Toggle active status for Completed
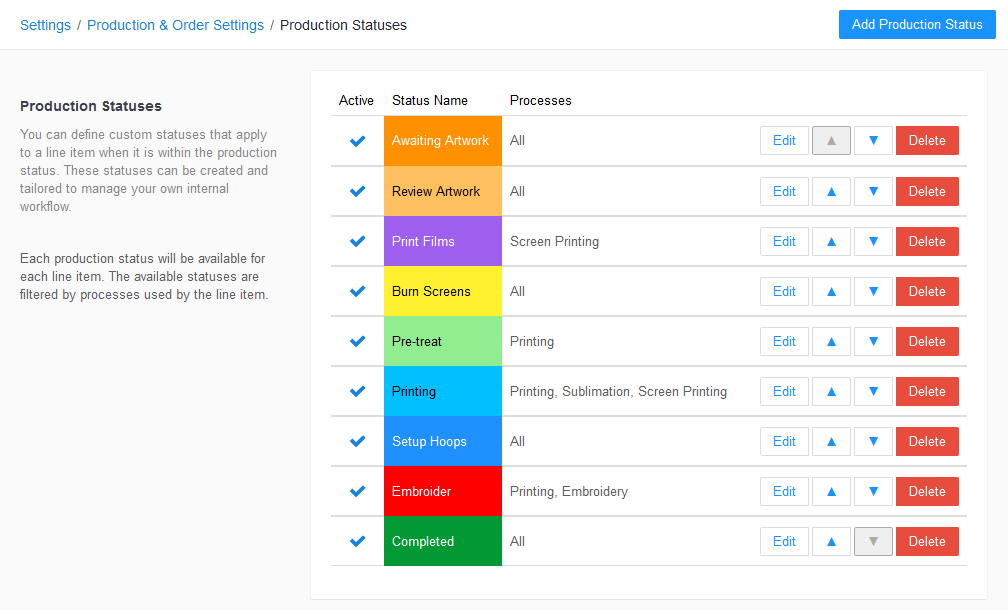1008x610 pixels. tap(357, 541)
